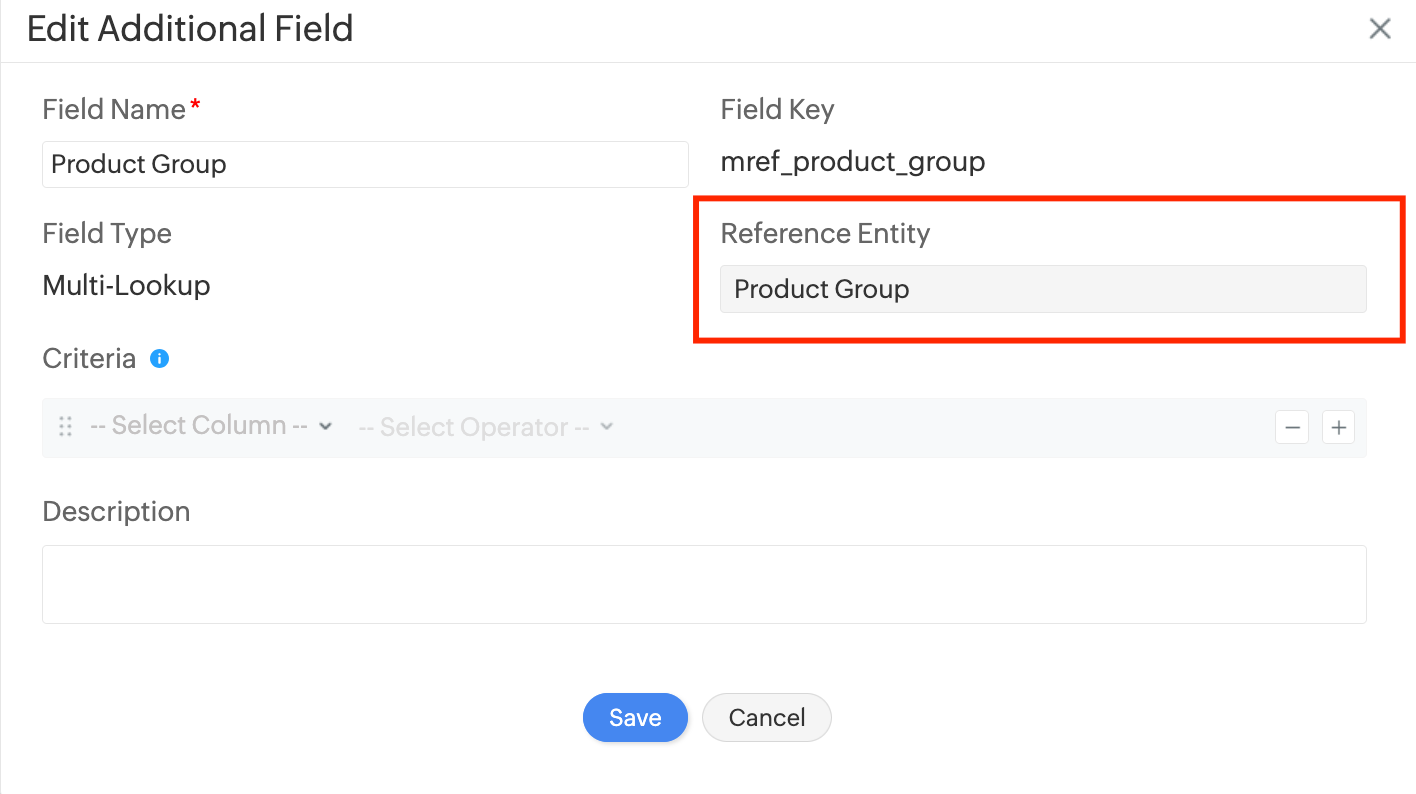Grab the criteria row drag handle

(66, 427)
